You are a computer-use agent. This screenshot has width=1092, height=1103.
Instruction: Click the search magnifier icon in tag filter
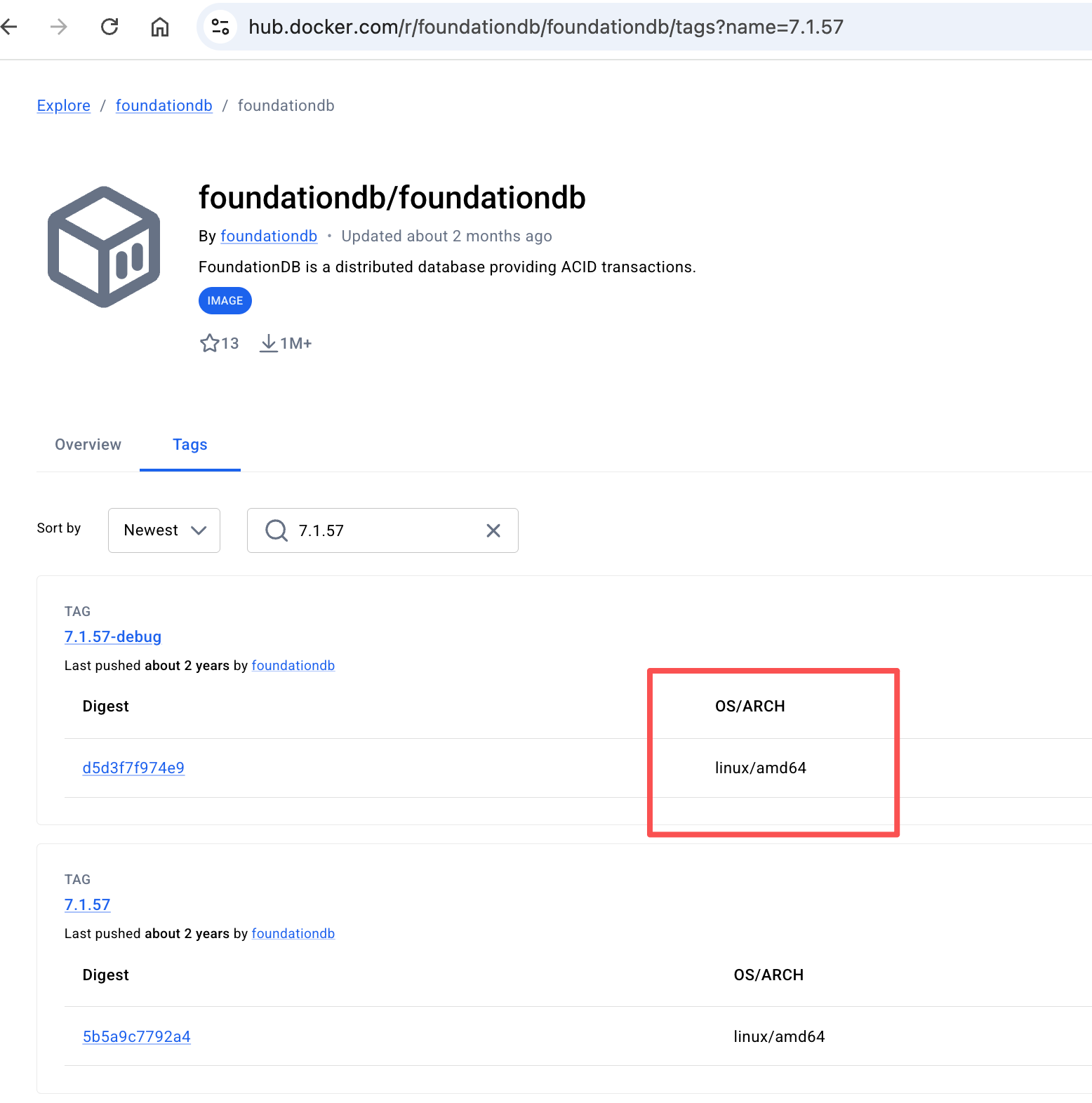277,530
